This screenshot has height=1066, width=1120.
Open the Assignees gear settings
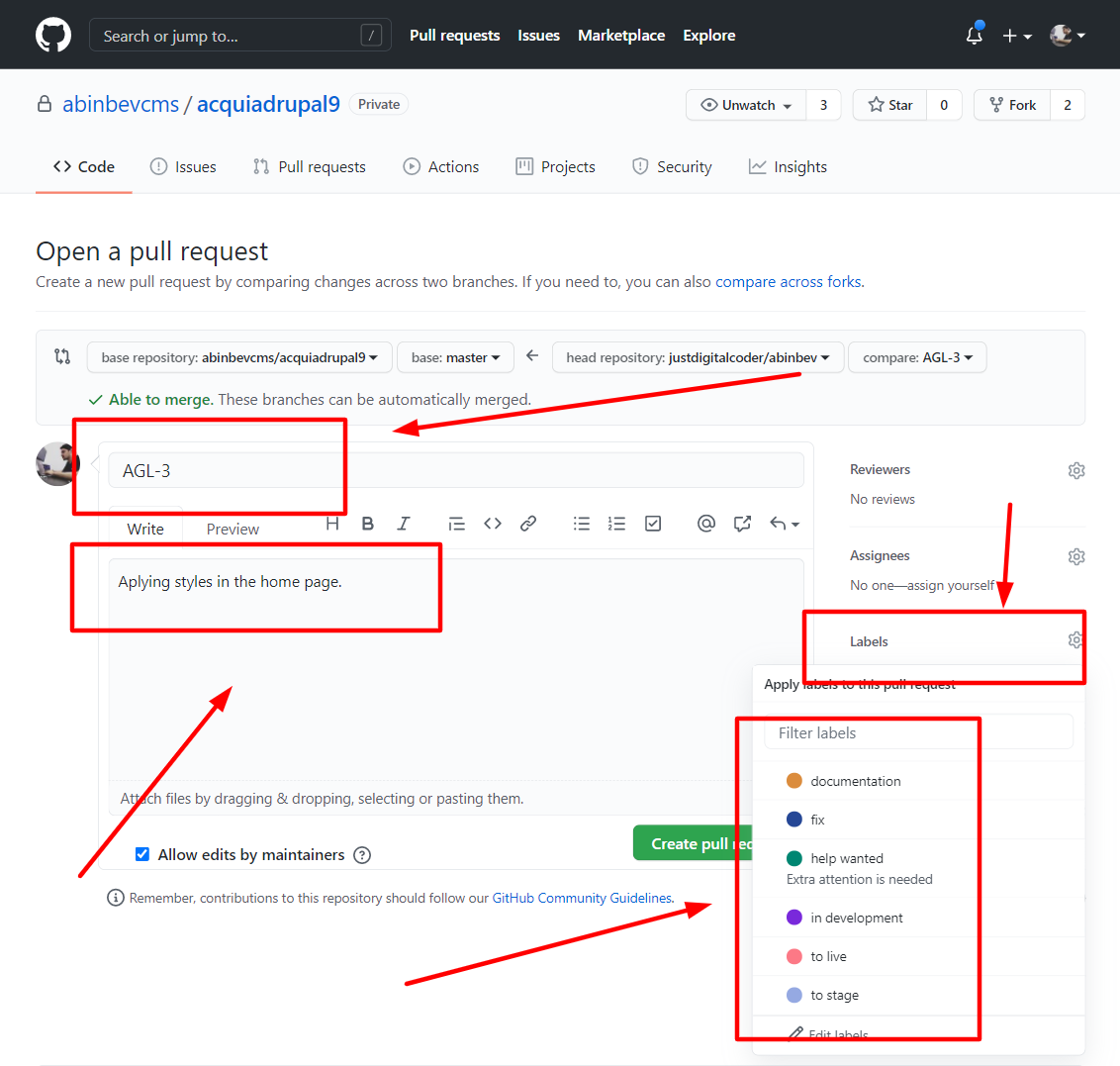click(x=1076, y=556)
